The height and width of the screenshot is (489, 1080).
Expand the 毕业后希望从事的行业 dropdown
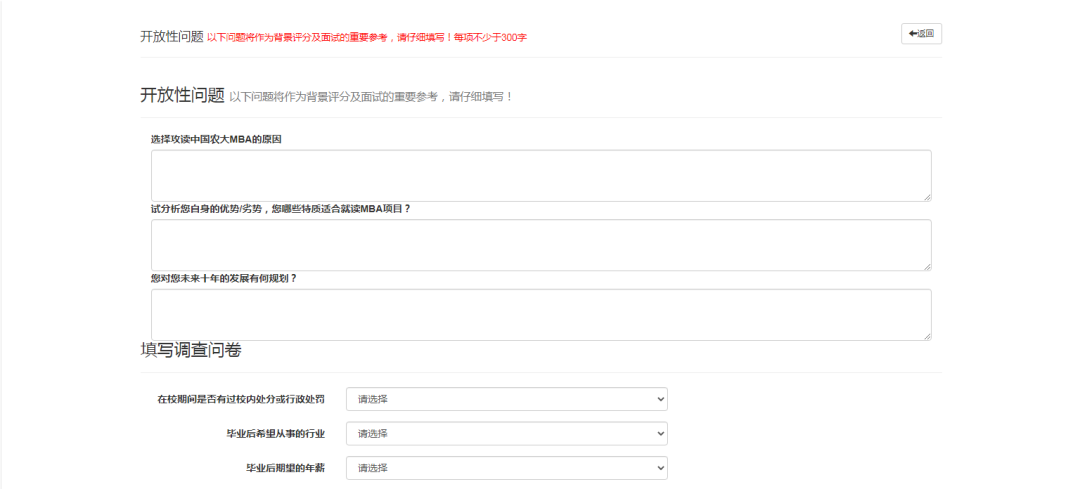pyautogui.click(x=506, y=433)
